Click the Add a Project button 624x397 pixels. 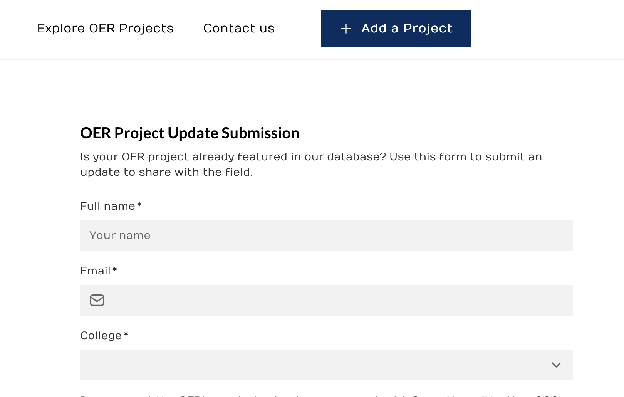(x=396, y=29)
